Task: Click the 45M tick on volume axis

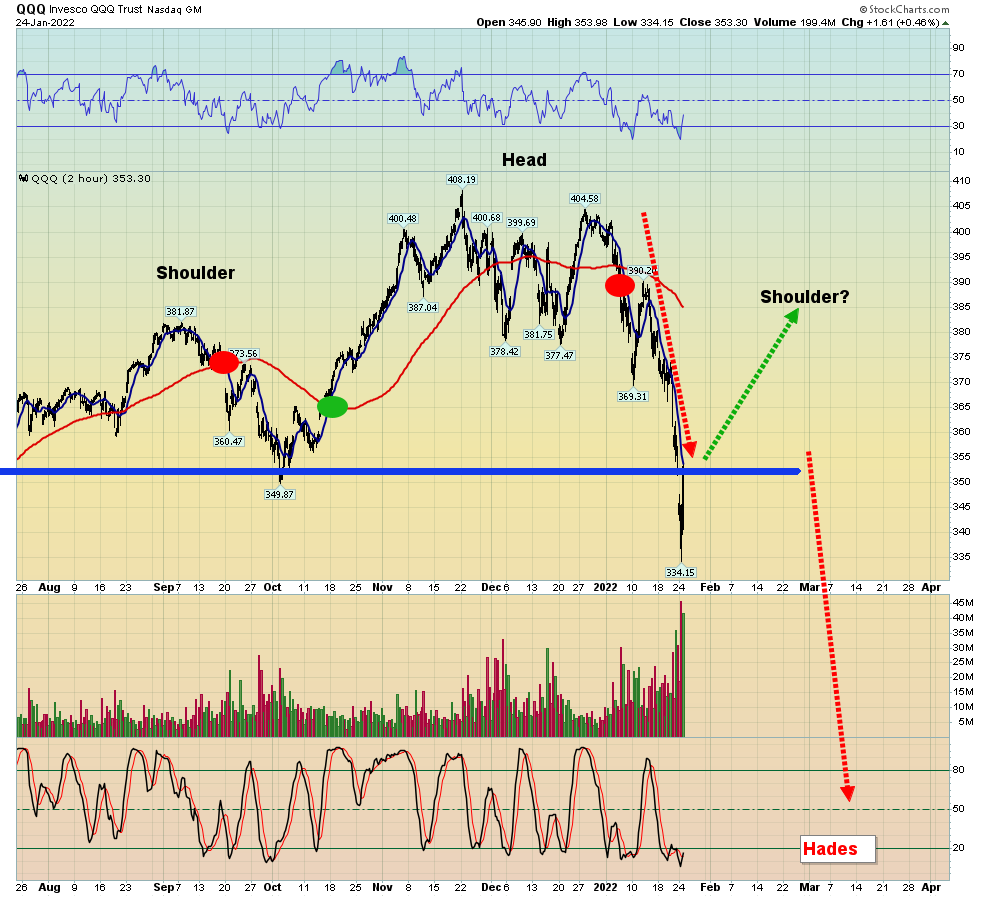Action: 963,602
